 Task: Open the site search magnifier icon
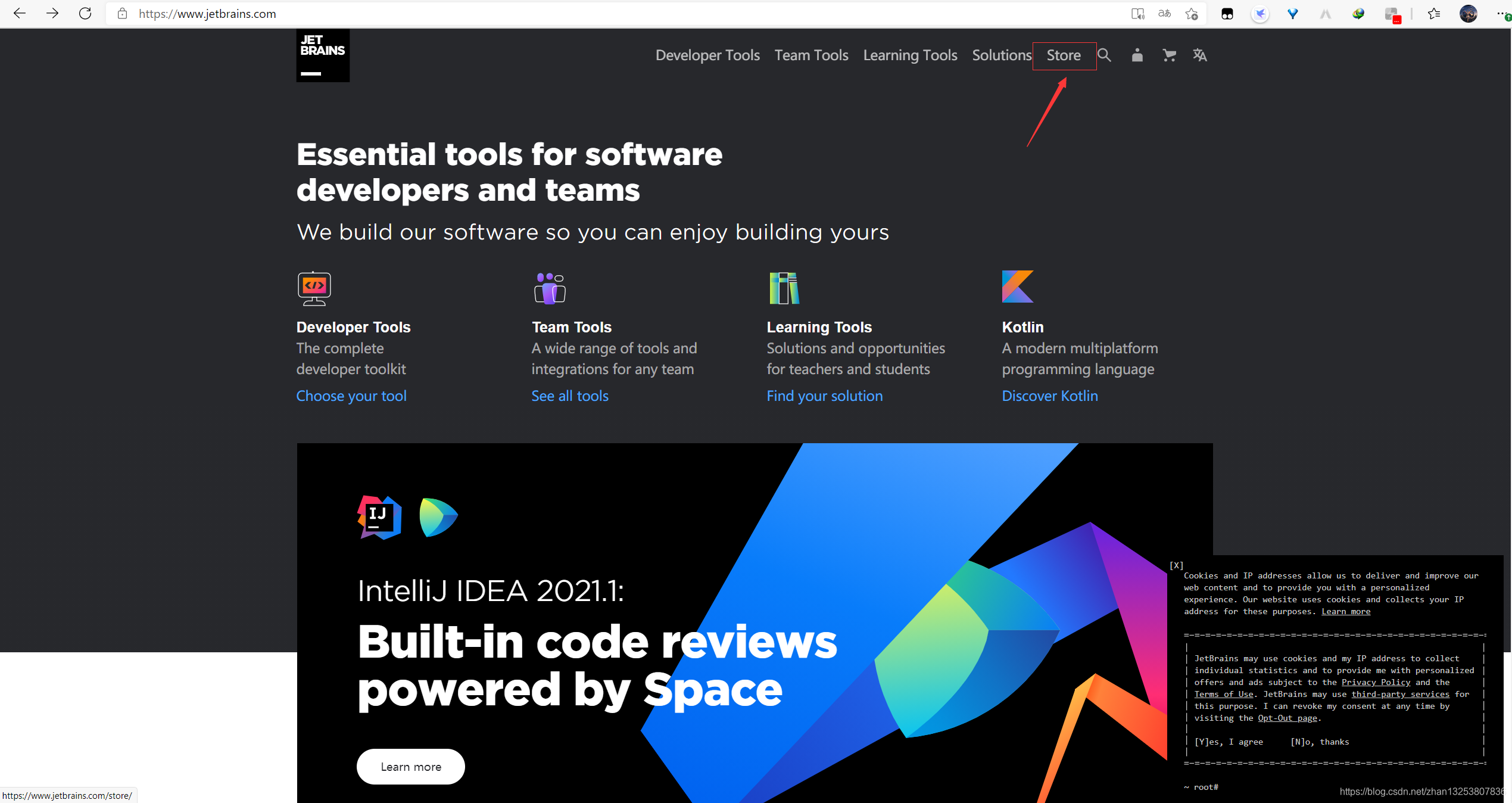(1104, 55)
